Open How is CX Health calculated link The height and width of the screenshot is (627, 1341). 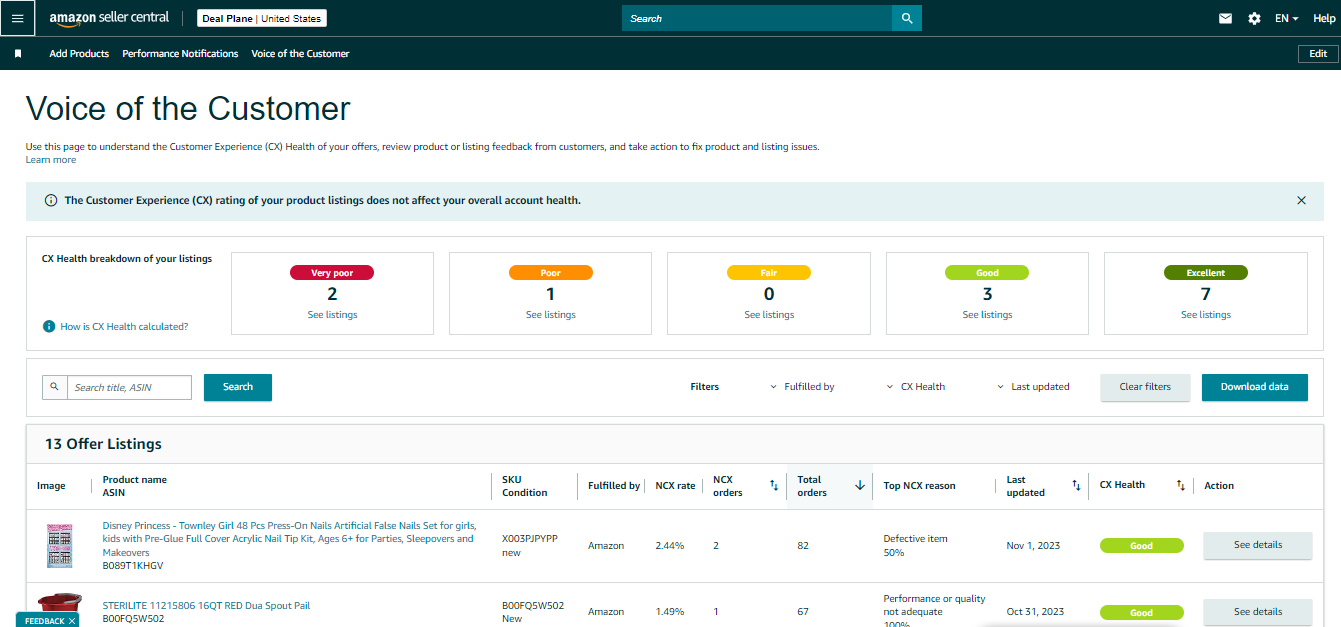124,327
